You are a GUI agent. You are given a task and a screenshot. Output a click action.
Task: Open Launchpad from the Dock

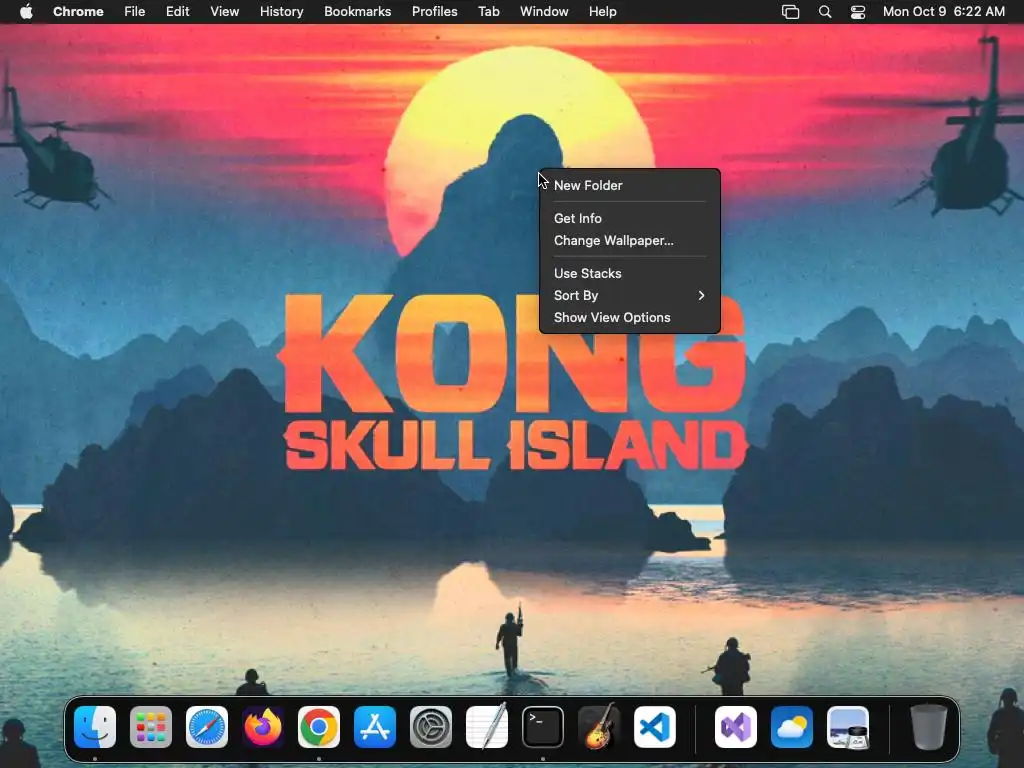[151, 727]
